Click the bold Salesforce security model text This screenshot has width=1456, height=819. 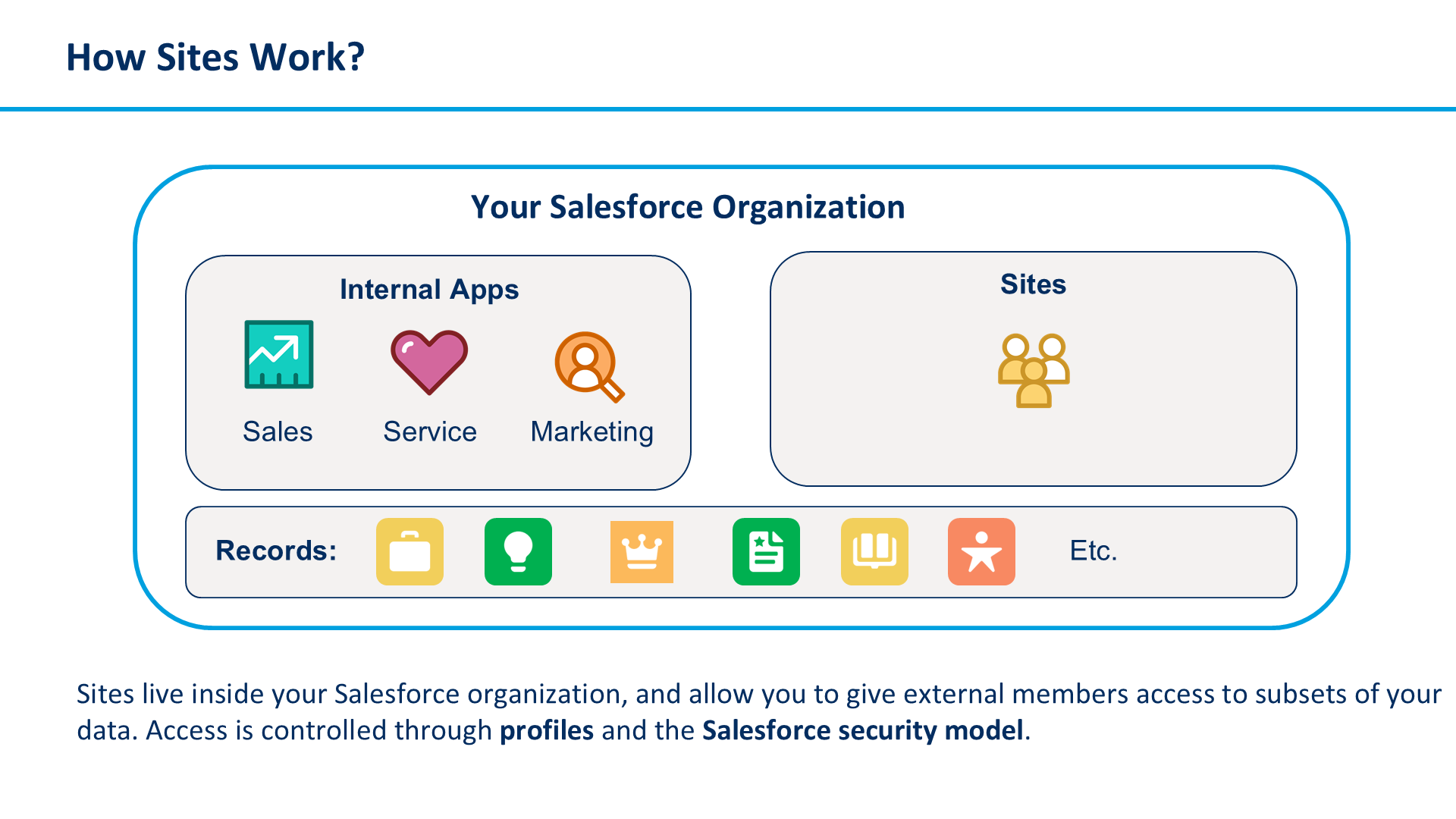863,730
